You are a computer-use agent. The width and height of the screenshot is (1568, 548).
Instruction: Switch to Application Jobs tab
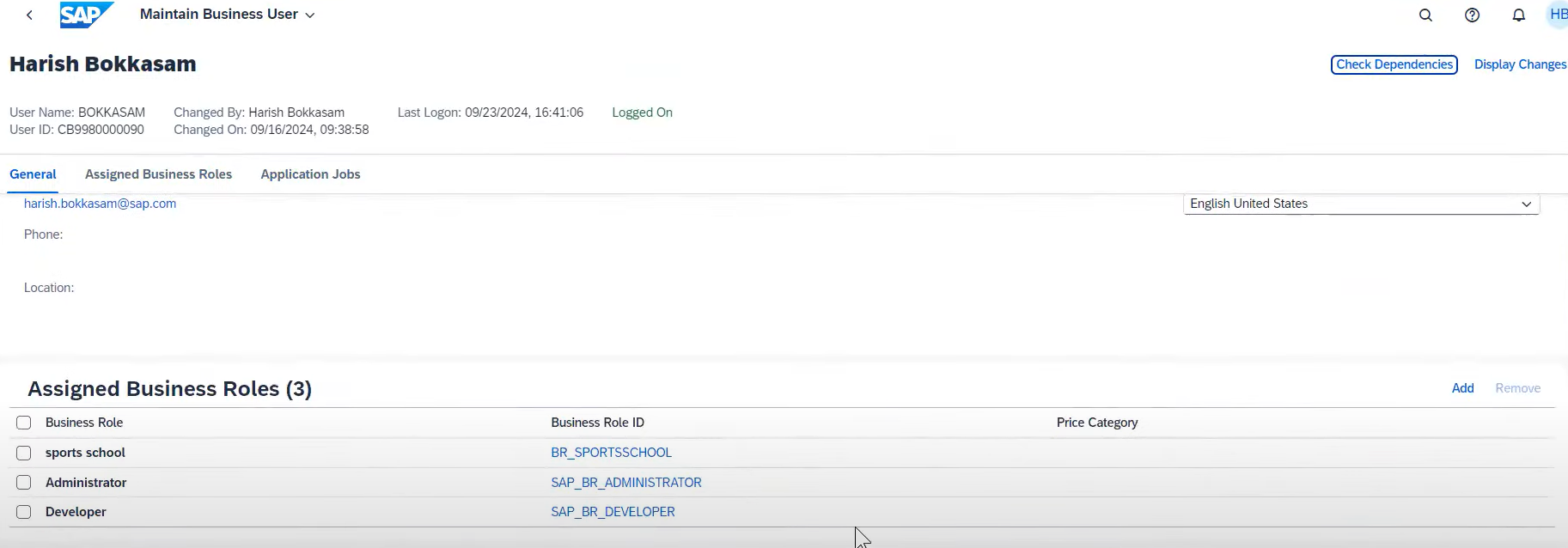pyautogui.click(x=310, y=174)
